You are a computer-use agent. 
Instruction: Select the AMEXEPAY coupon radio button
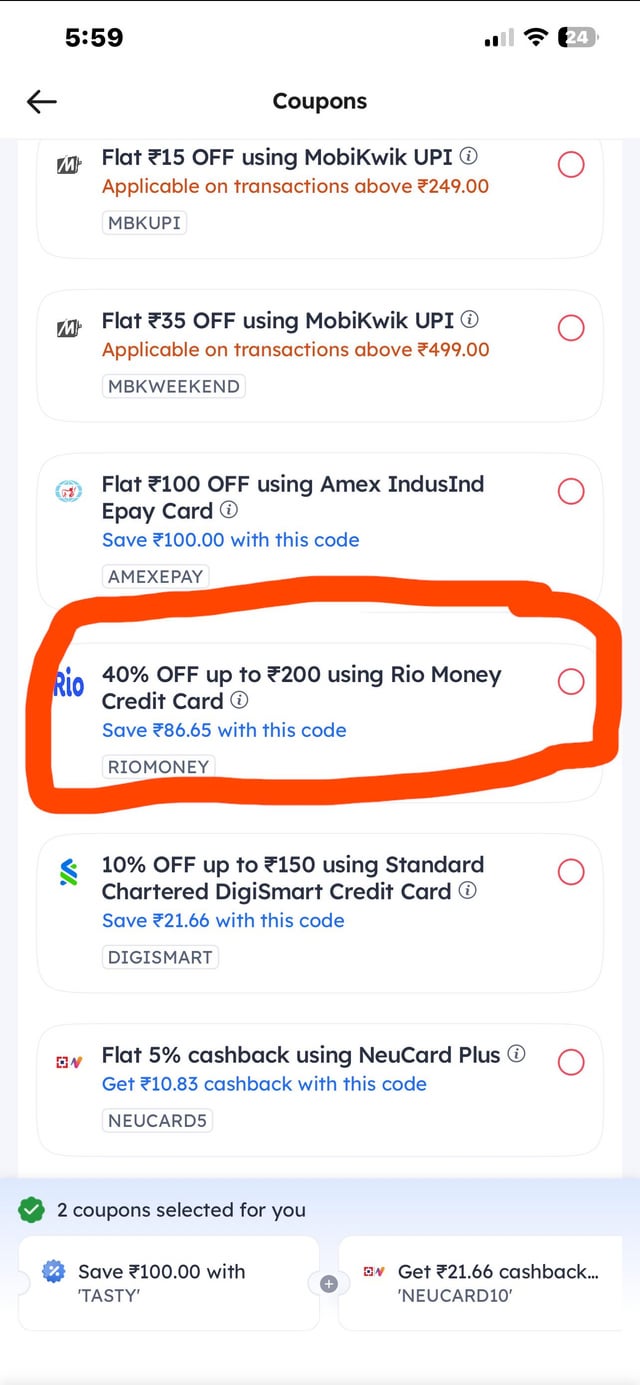coord(571,491)
